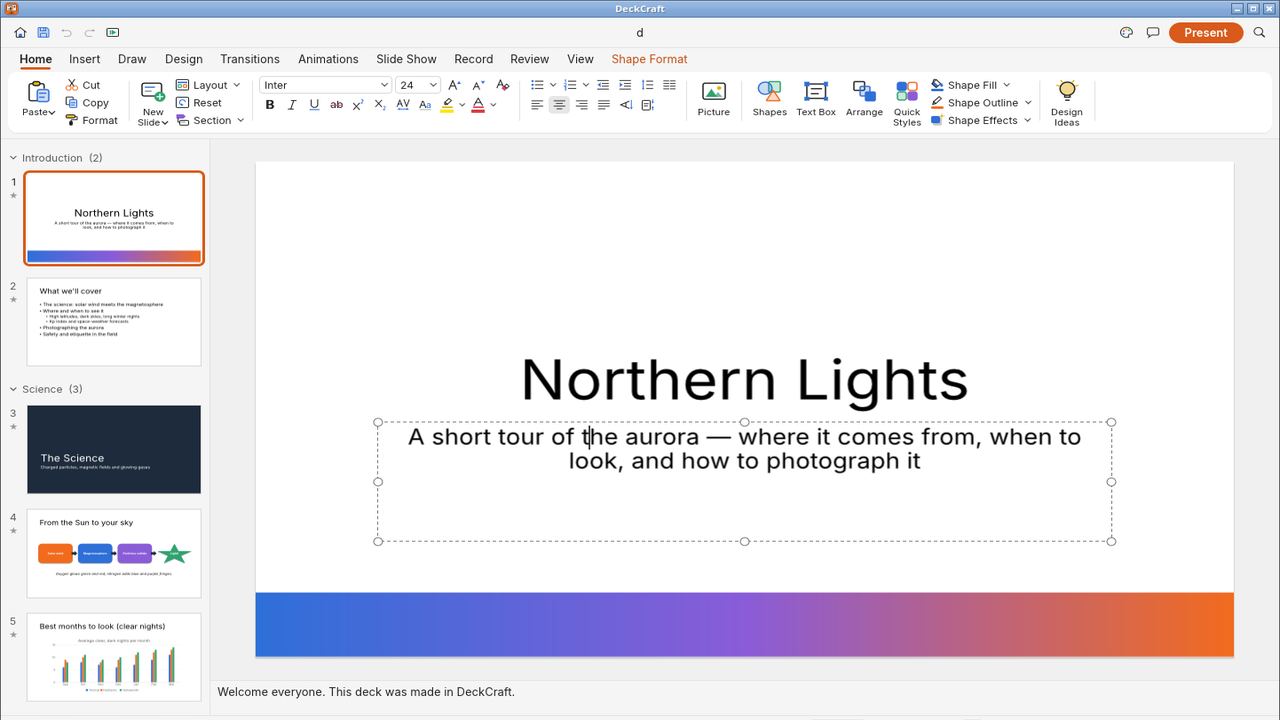Open the font size dropdown showing 24
This screenshot has height=720, width=1280.
click(x=418, y=85)
